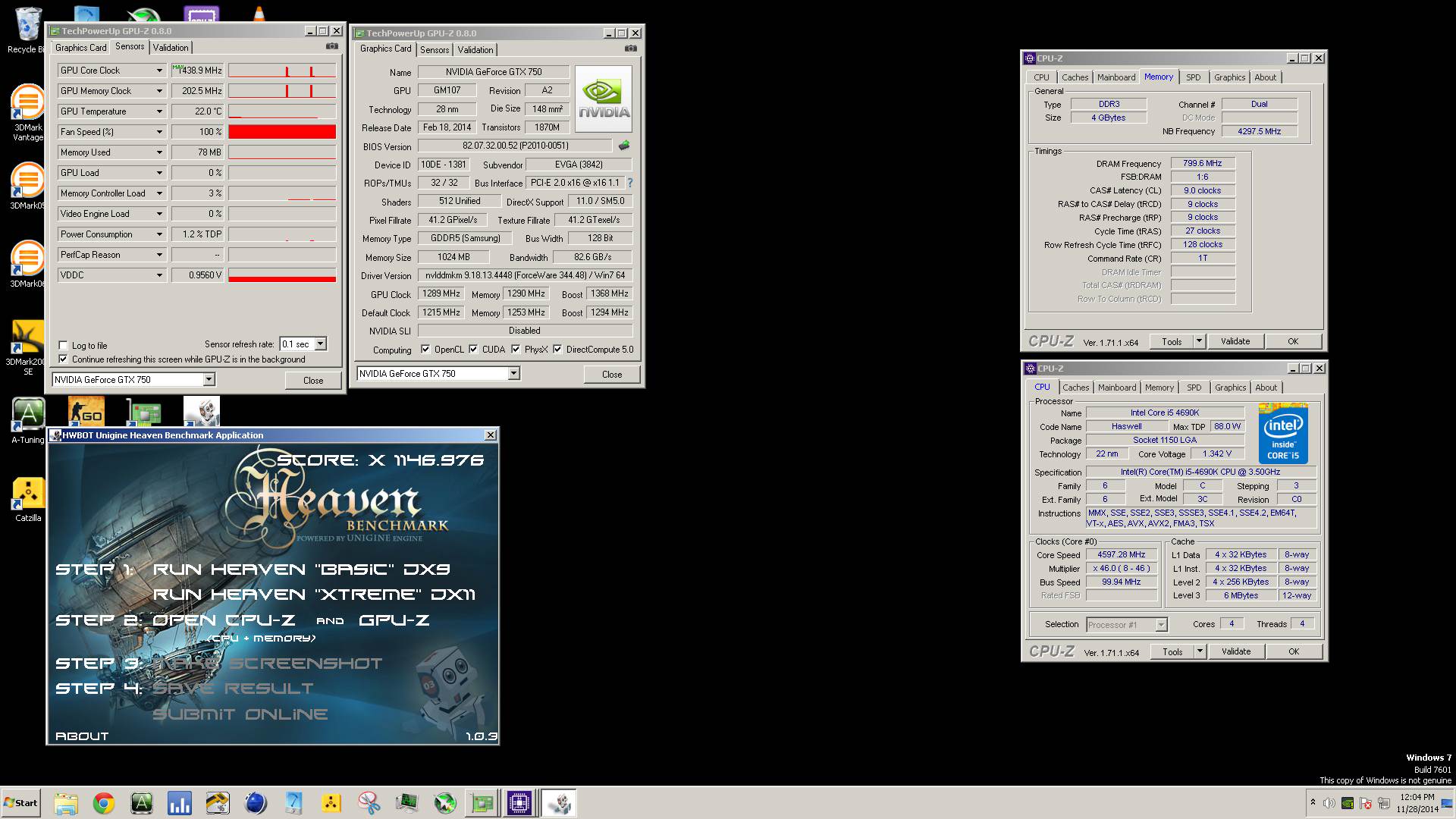Open Caches tab in the lower CPU-Z window
1456x819 pixels.
tap(1075, 388)
